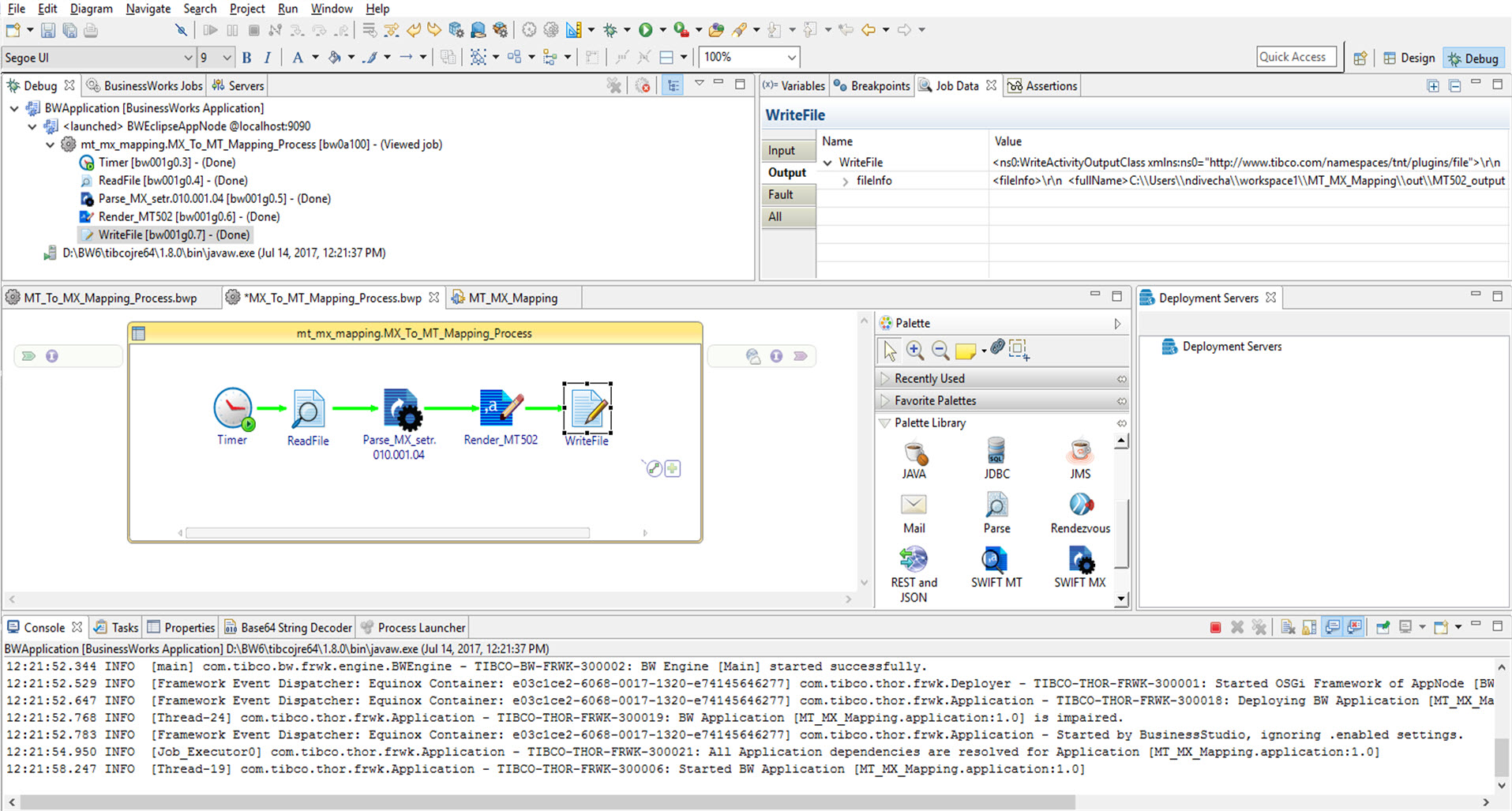Switch to the Variables tab

click(794, 85)
